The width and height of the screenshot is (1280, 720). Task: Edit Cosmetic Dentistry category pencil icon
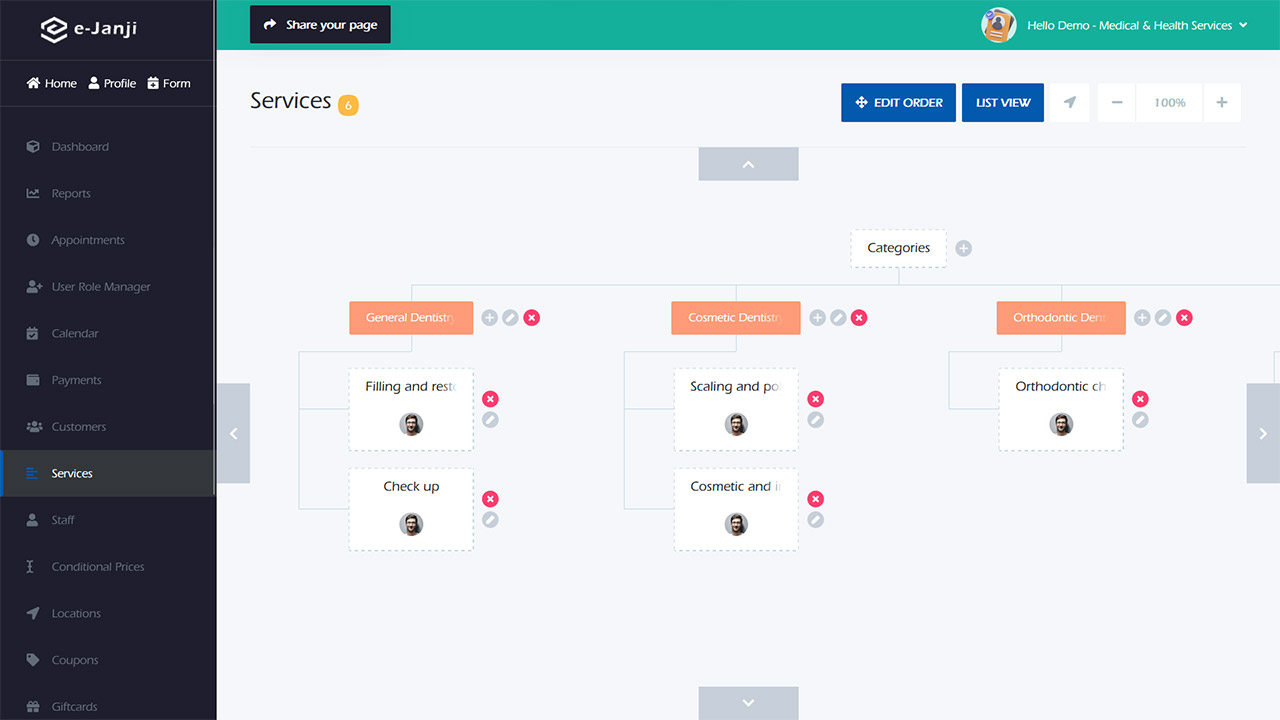pyautogui.click(x=838, y=317)
